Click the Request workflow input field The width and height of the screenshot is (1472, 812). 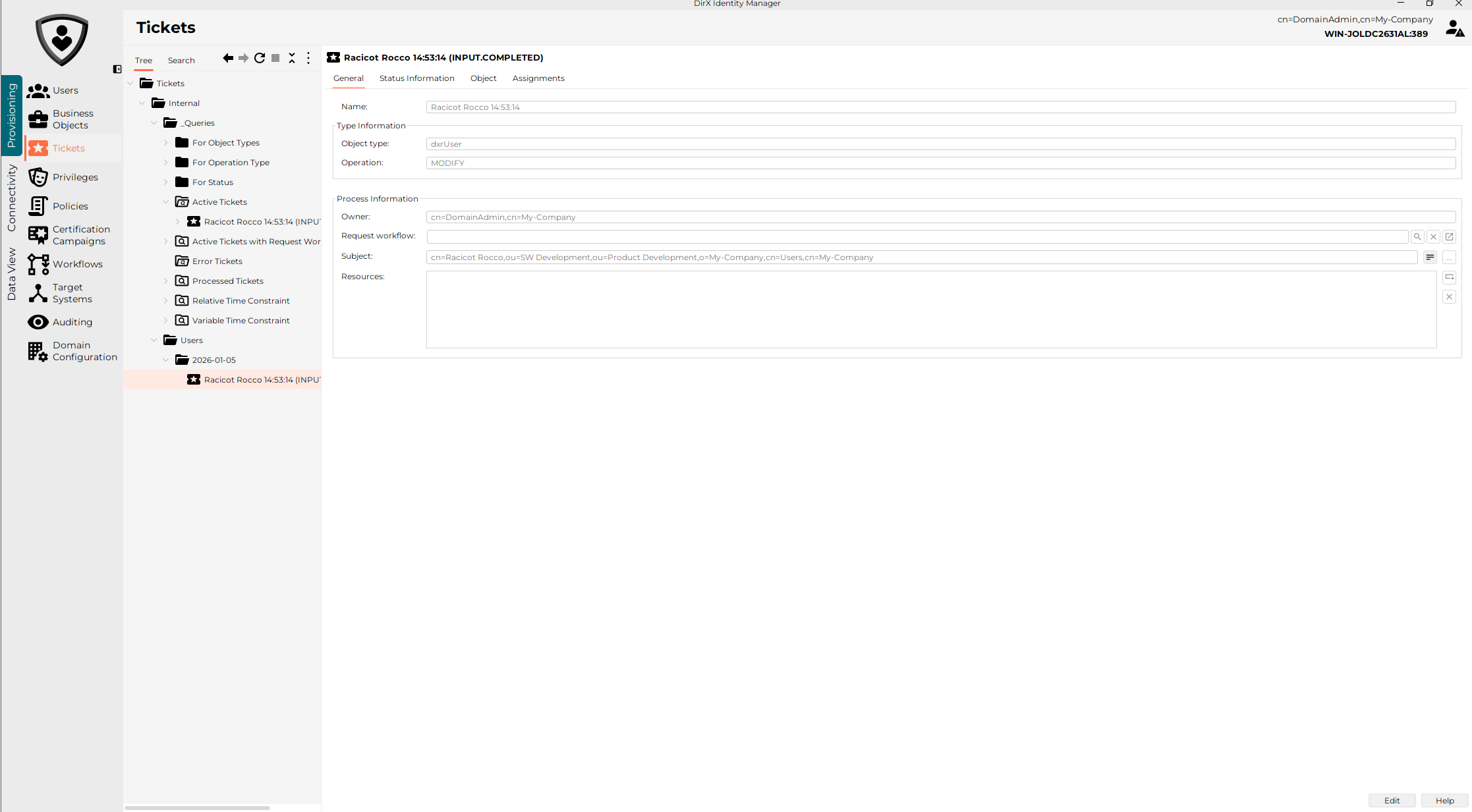point(917,236)
